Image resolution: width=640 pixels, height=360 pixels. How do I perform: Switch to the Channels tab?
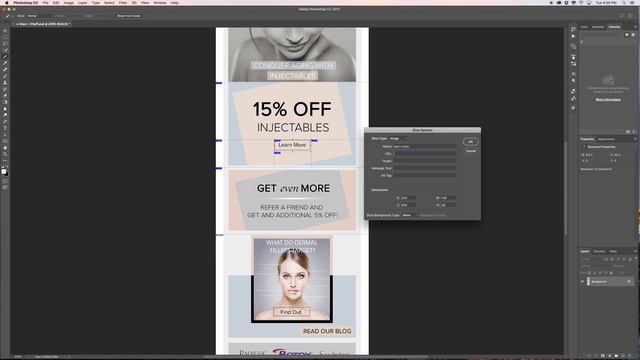pos(600,251)
